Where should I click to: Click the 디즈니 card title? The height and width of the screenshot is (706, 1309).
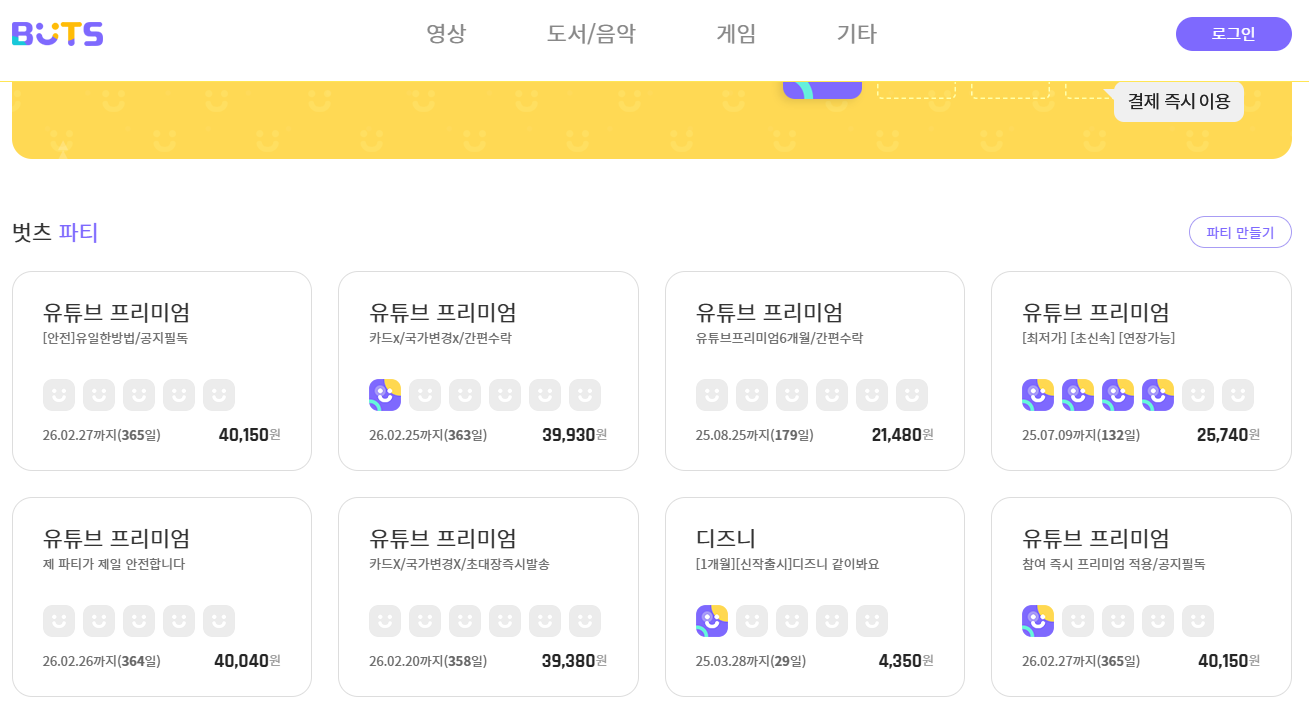(726, 538)
